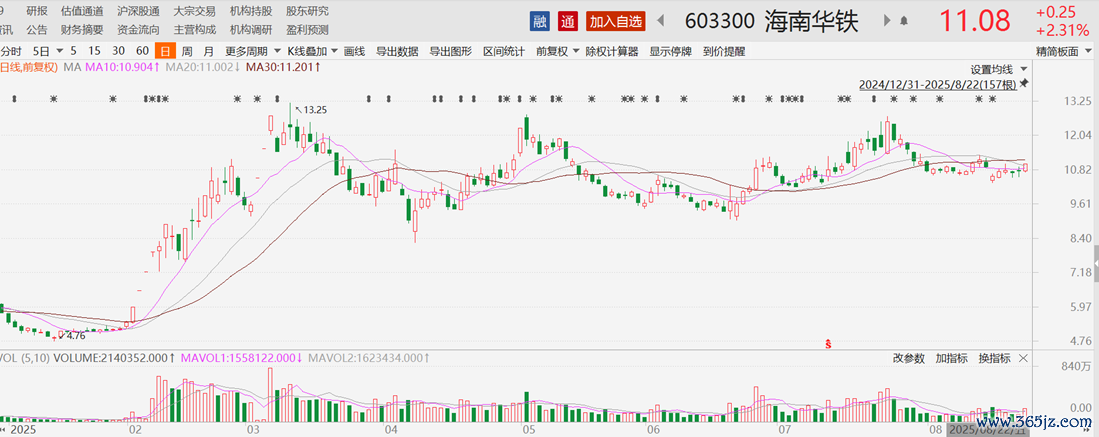Open the 前复权 adjustment dropdown
1099x437 pixels.
(x=555, y=50)
